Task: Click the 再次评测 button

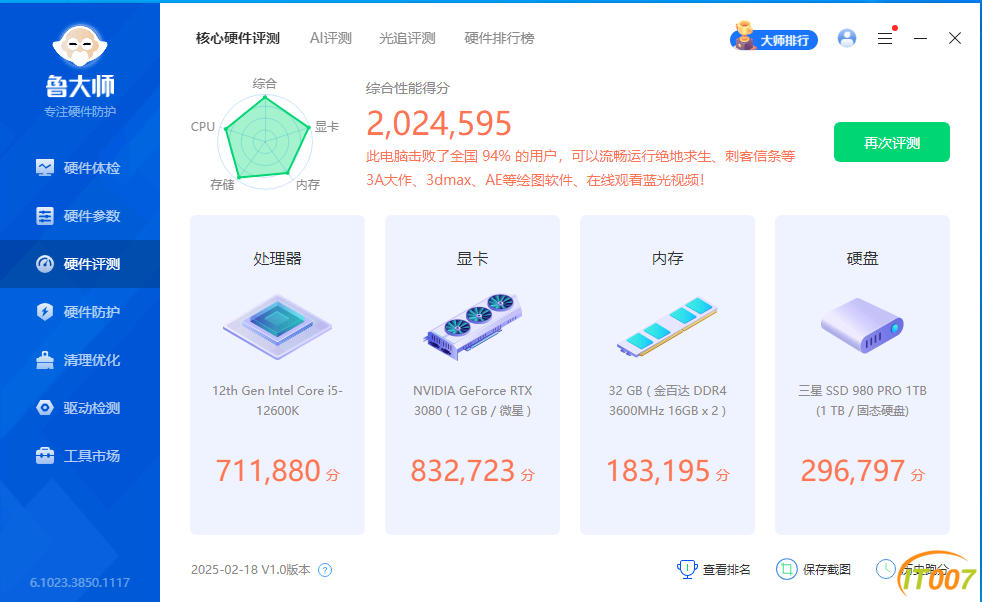Action: click(x=892, y=142)
